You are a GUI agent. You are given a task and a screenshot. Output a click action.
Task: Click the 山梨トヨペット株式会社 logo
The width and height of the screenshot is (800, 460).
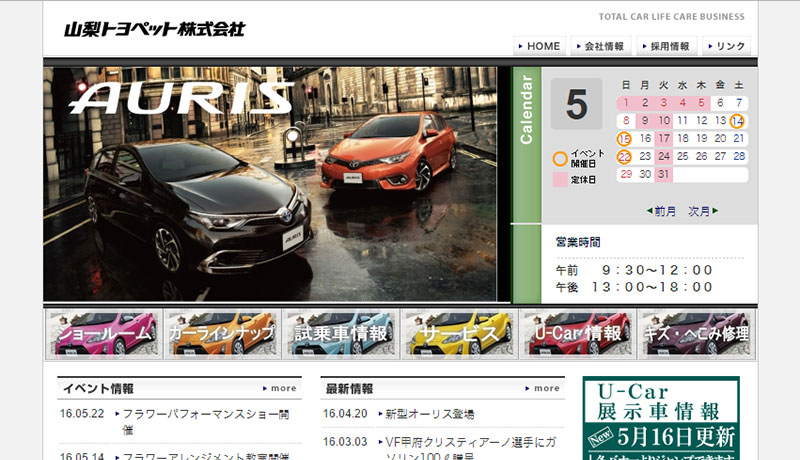[x=155, y=29]
